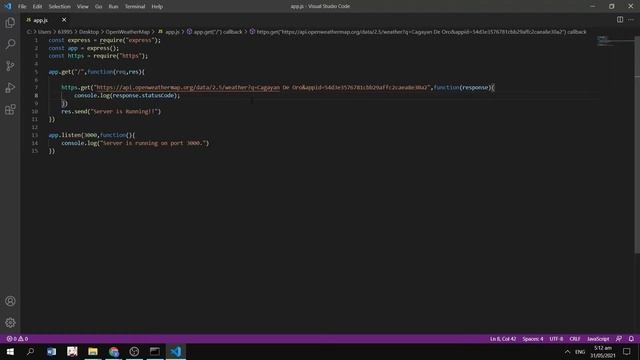Click the split editor icon
The height and width of the screenshot is (360, 640).
(x=620, y=20)
